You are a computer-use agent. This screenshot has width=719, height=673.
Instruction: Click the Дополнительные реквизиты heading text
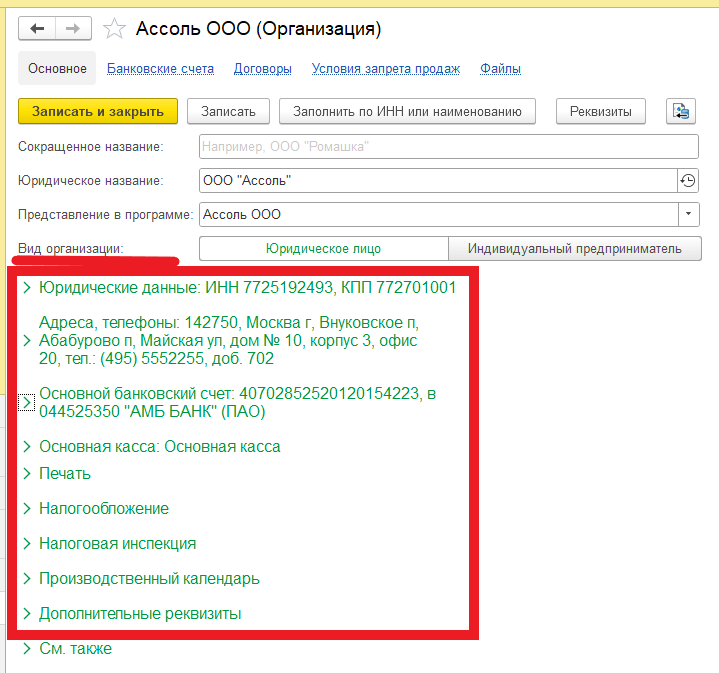pyautogui.click(x=140, y=613)
